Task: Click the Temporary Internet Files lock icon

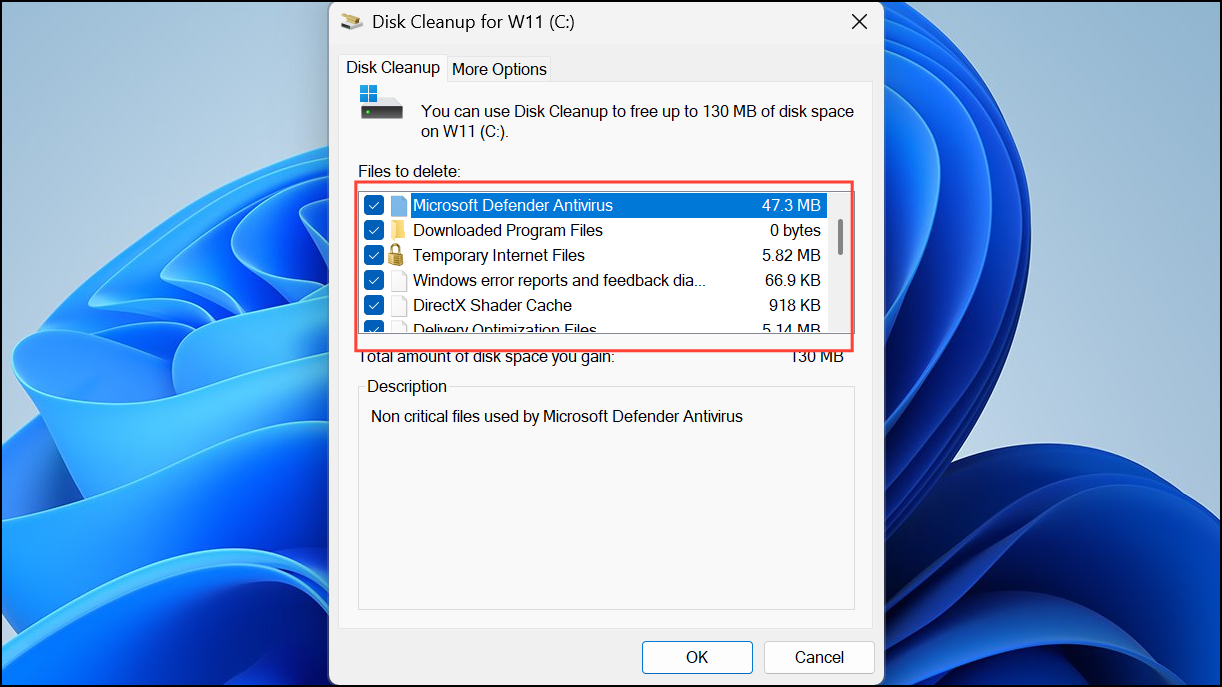Action: point(397,254)
